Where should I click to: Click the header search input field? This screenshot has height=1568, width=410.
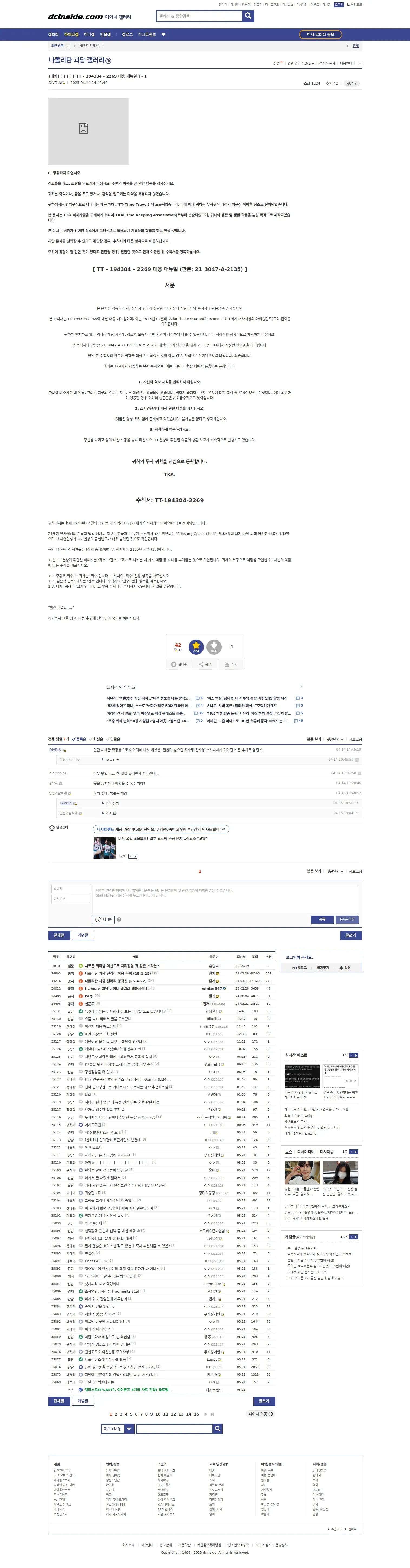click(199, 16)
